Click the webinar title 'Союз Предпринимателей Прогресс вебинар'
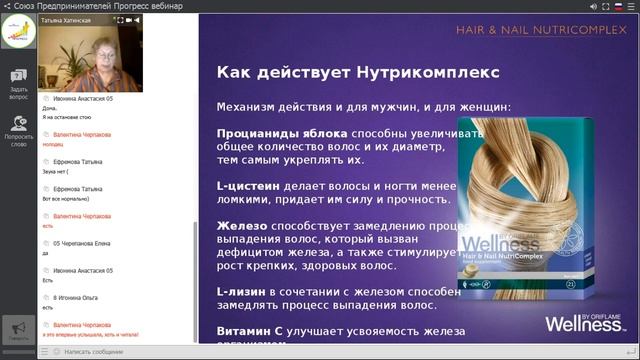Screen dimensions: 640x360 tap(98, 6)
